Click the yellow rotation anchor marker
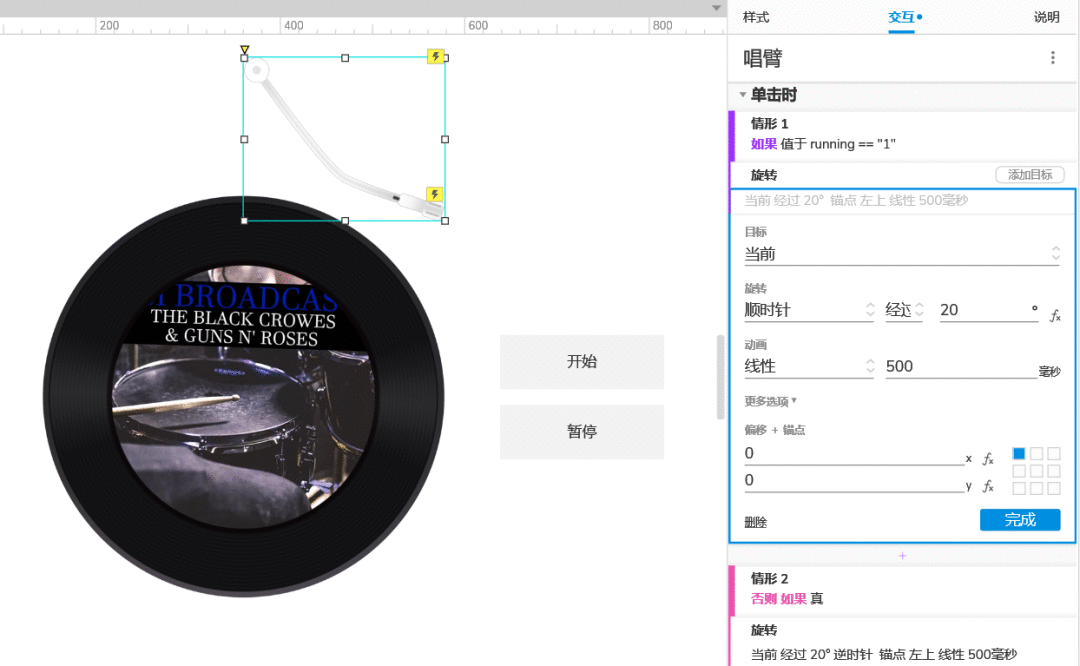The width and height of the screenshot is (1080, 666). click(x=245, y=50)
